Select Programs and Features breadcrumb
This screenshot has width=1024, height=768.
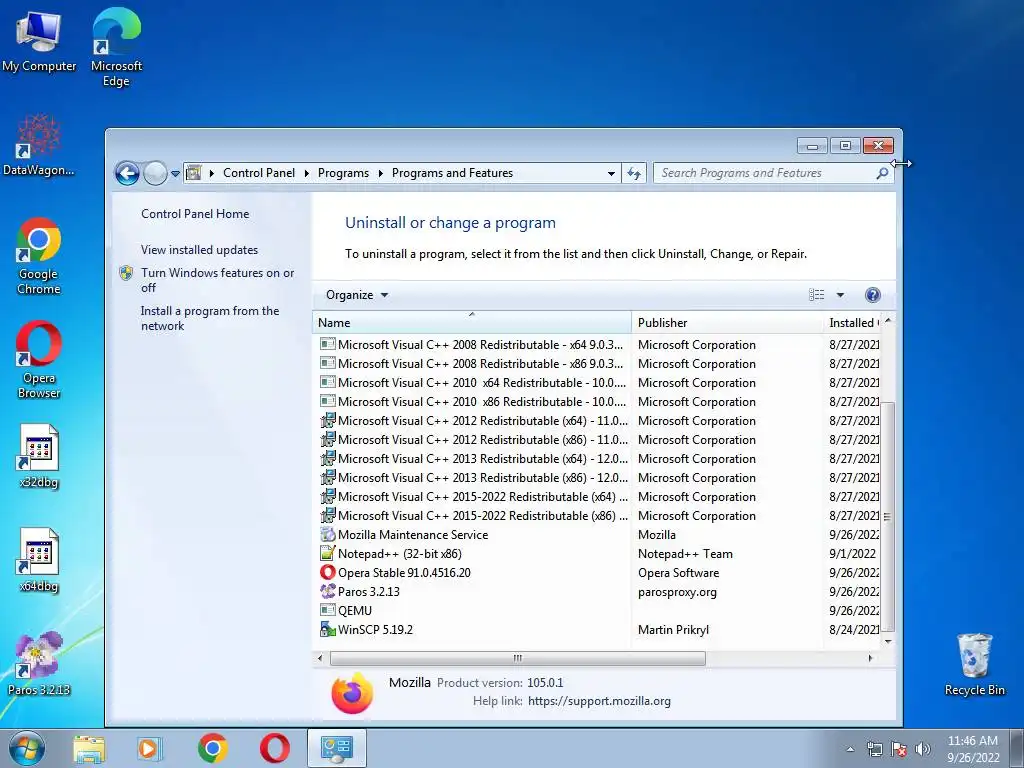[x=452, y=173]
